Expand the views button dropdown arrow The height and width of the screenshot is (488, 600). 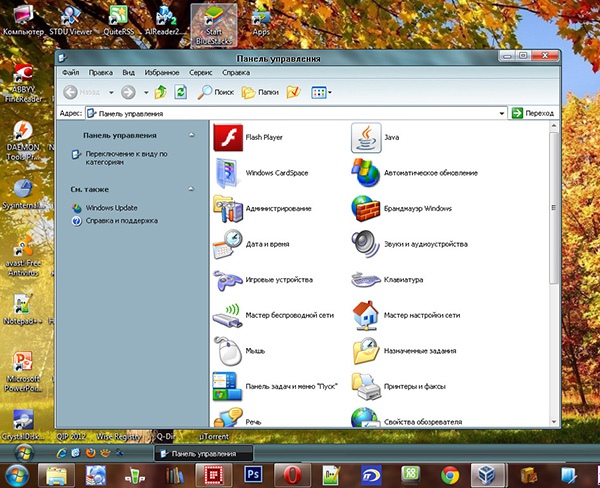[330, 92]
